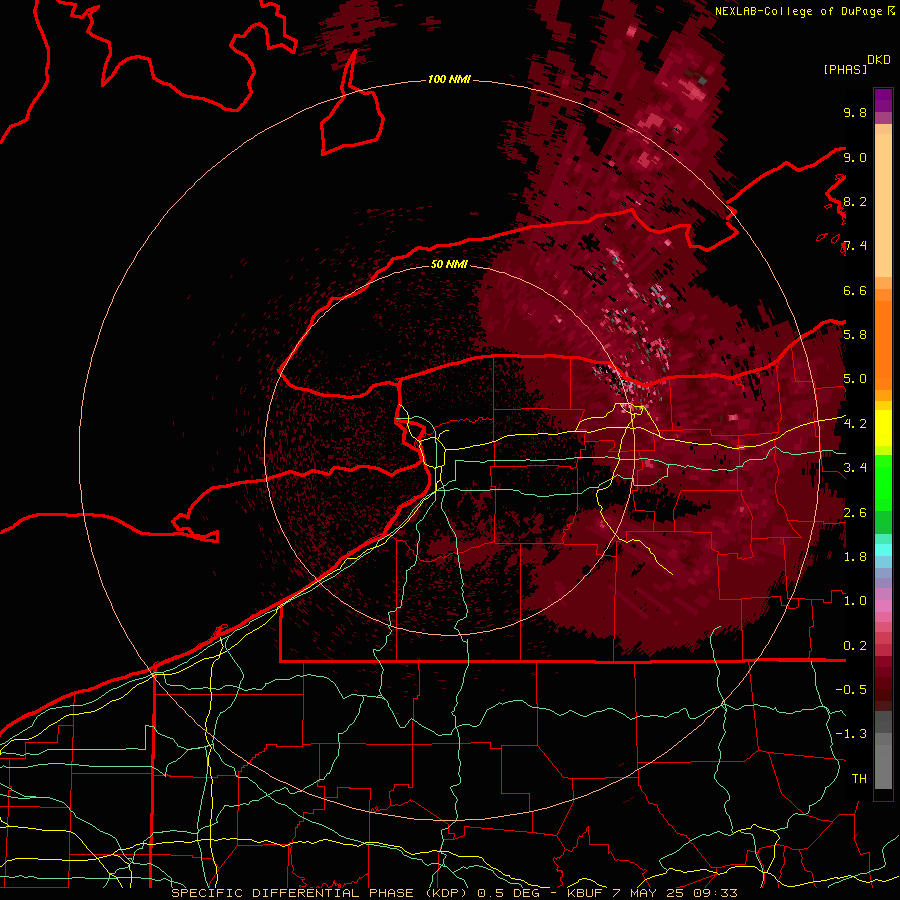Click the 5.8 scale value
This screenshot has width=900, height=900.
click(855, 335)
